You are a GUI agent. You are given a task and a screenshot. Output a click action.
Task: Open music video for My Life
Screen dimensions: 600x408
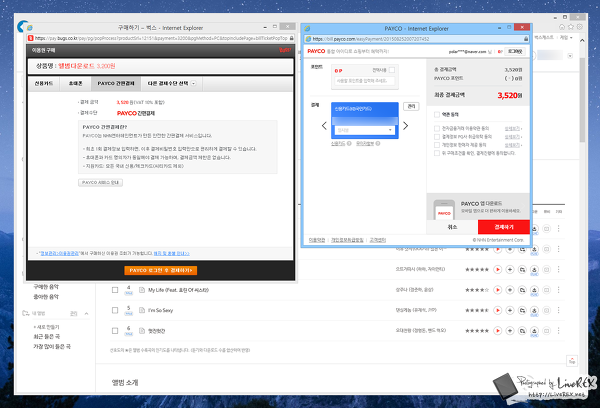click(546, 290)
